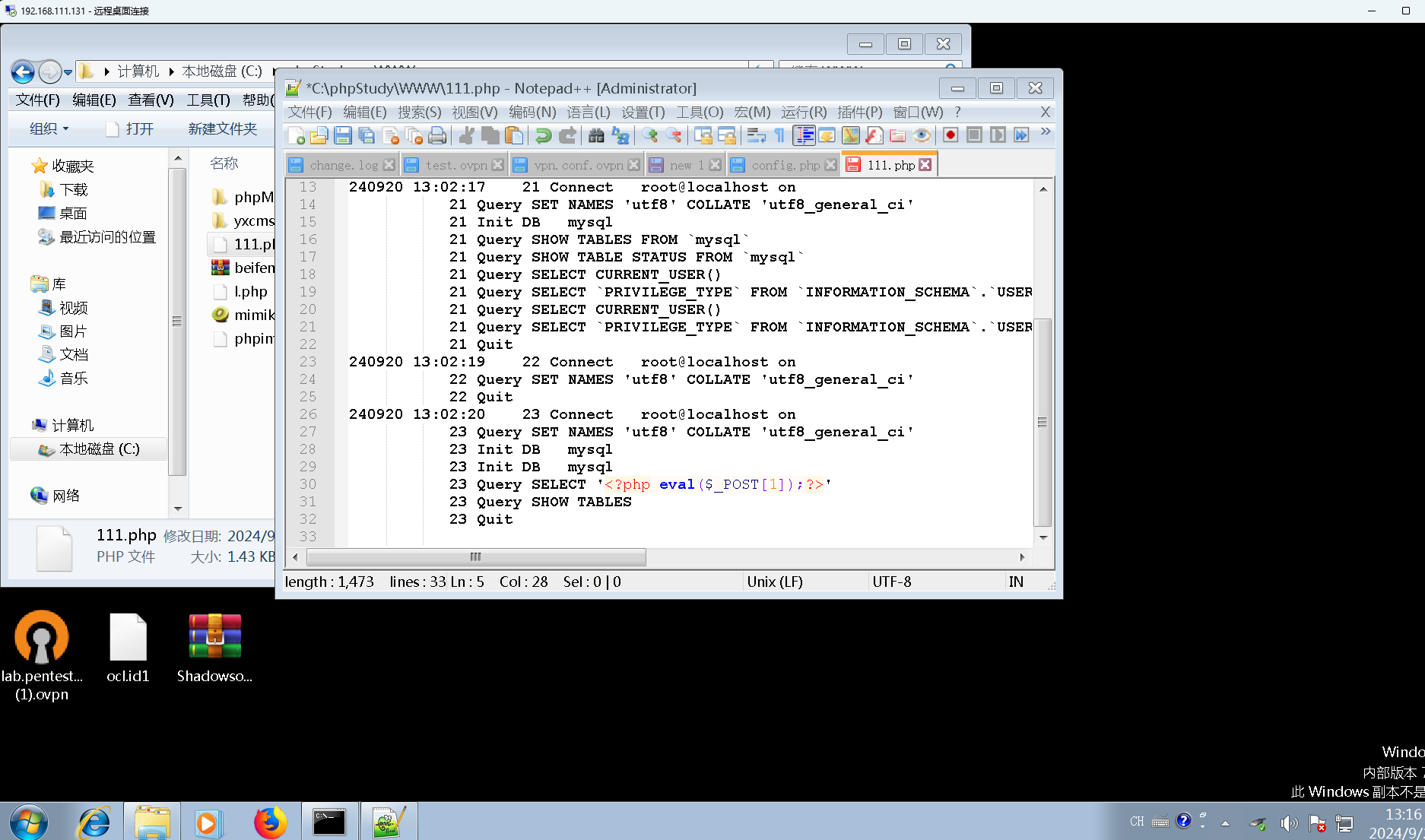
Task: Open the Replace toolbar icon
Action: point(620,135)
